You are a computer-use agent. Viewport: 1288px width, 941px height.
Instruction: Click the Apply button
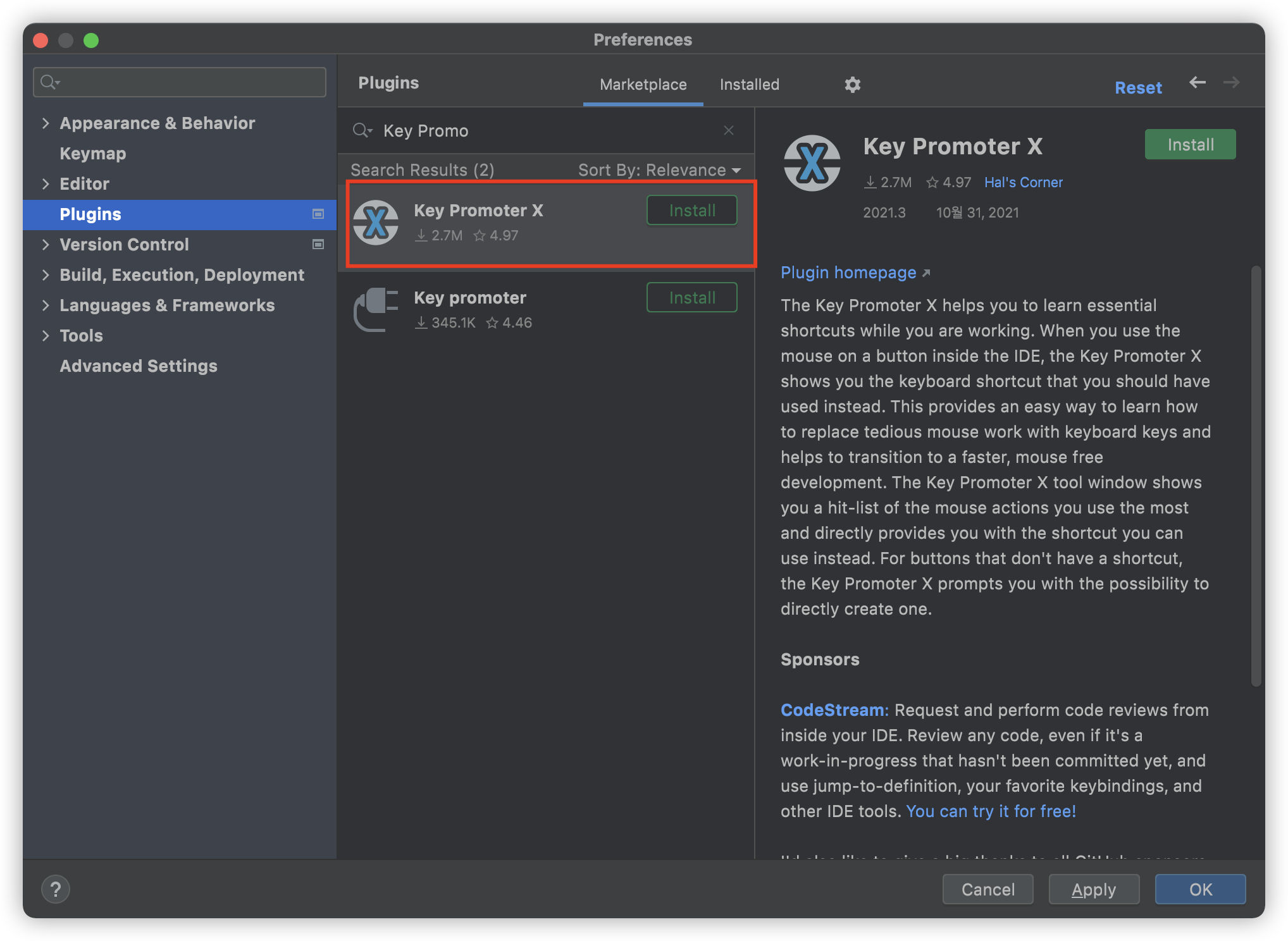pos(1094,889)
